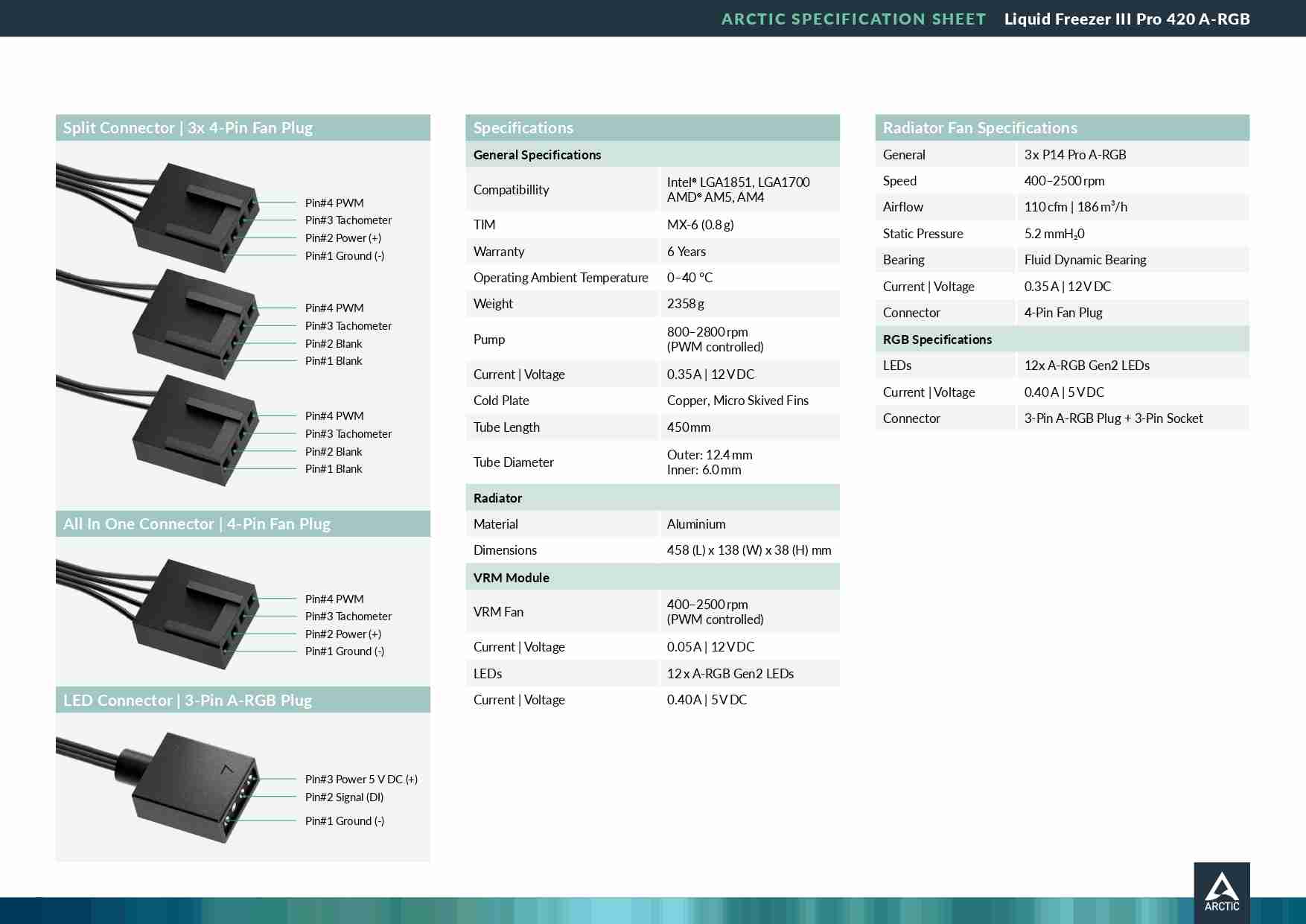This screenshot has height=924, width=1306.
Task: Select the Split Connector section heading
Action: [x=188, y=128]
